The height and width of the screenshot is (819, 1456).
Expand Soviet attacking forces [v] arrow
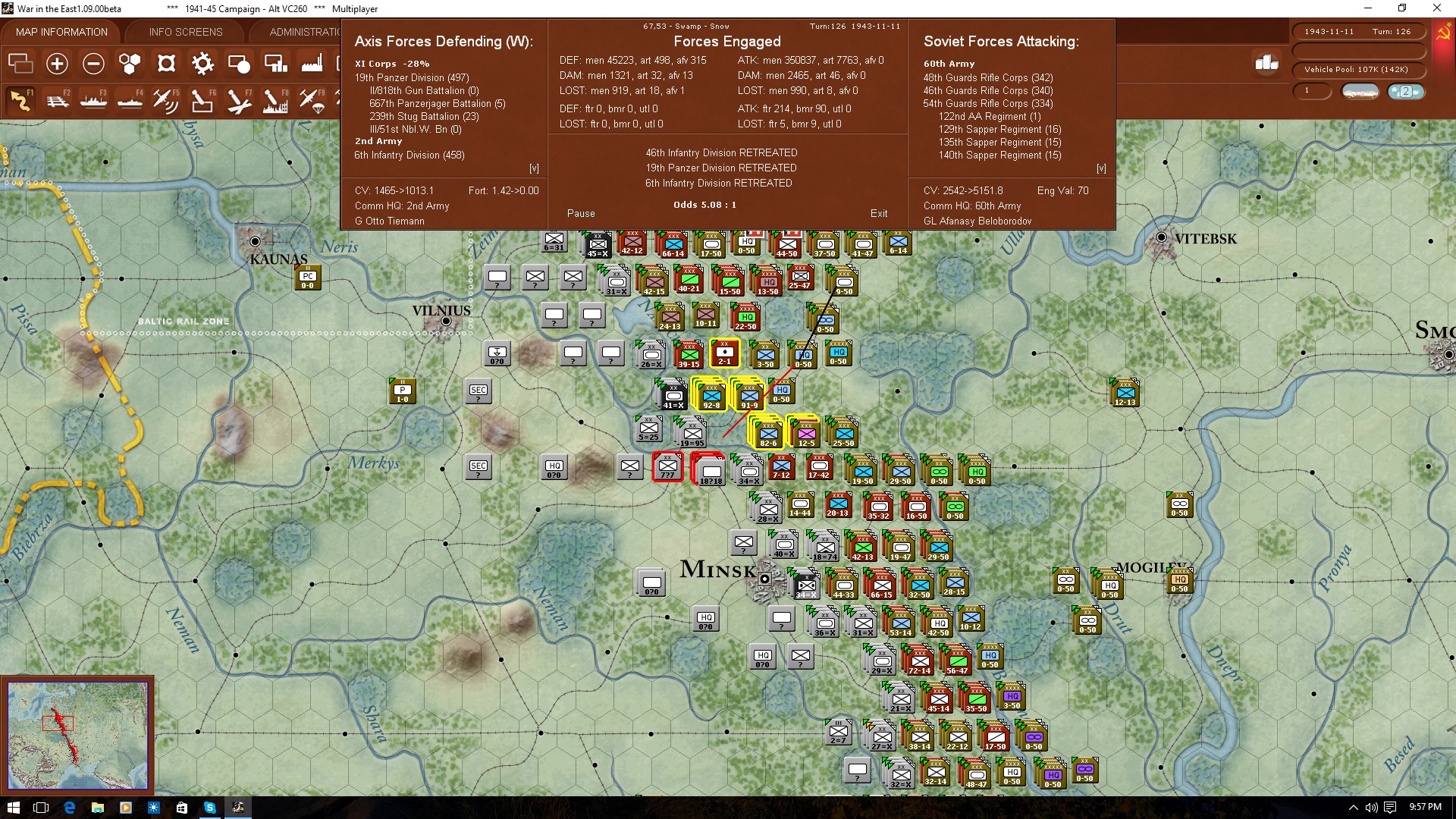[1101, 168]
